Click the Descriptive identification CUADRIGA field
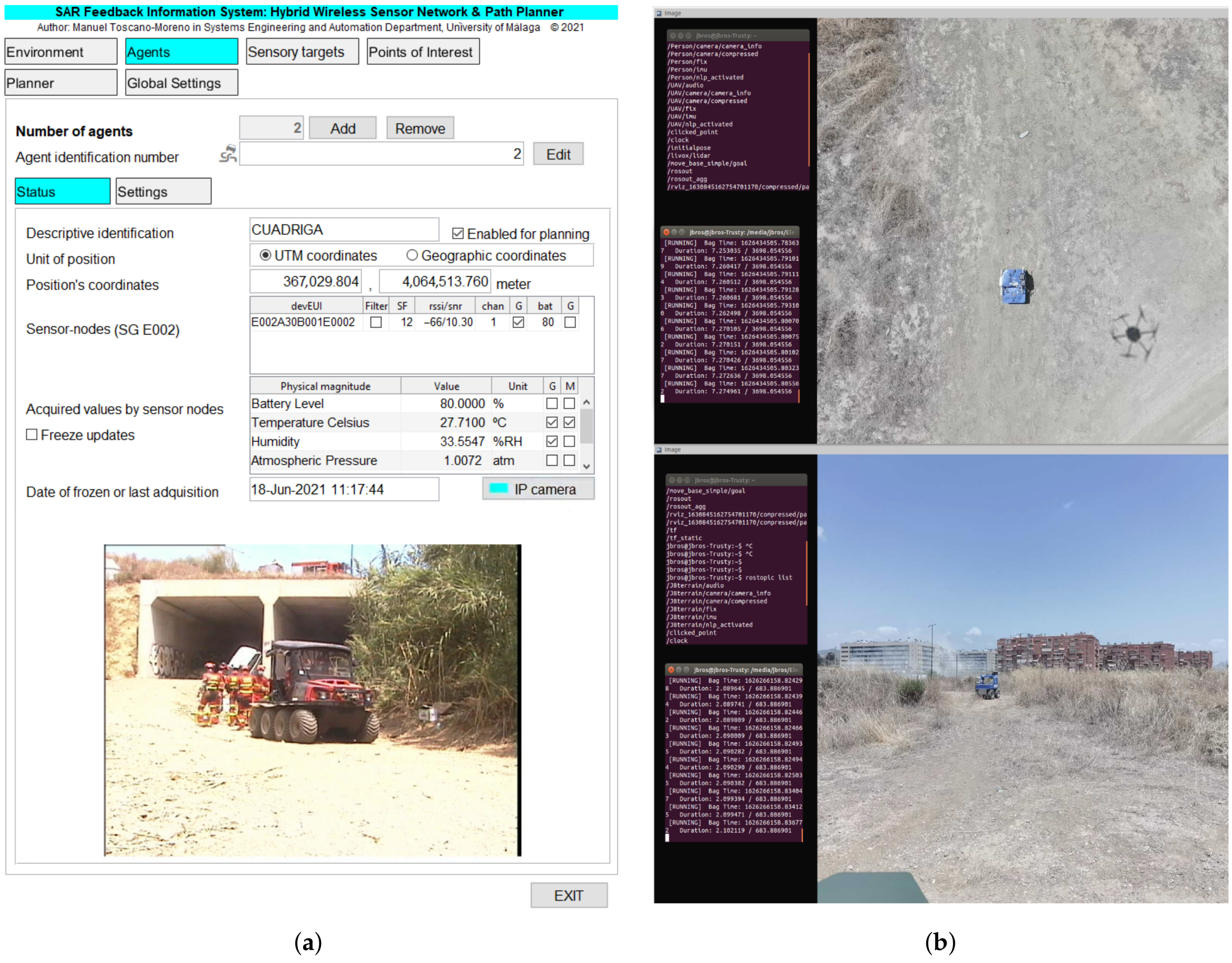The height and width of the screenshot is (963, 1232). click(343, 230)
